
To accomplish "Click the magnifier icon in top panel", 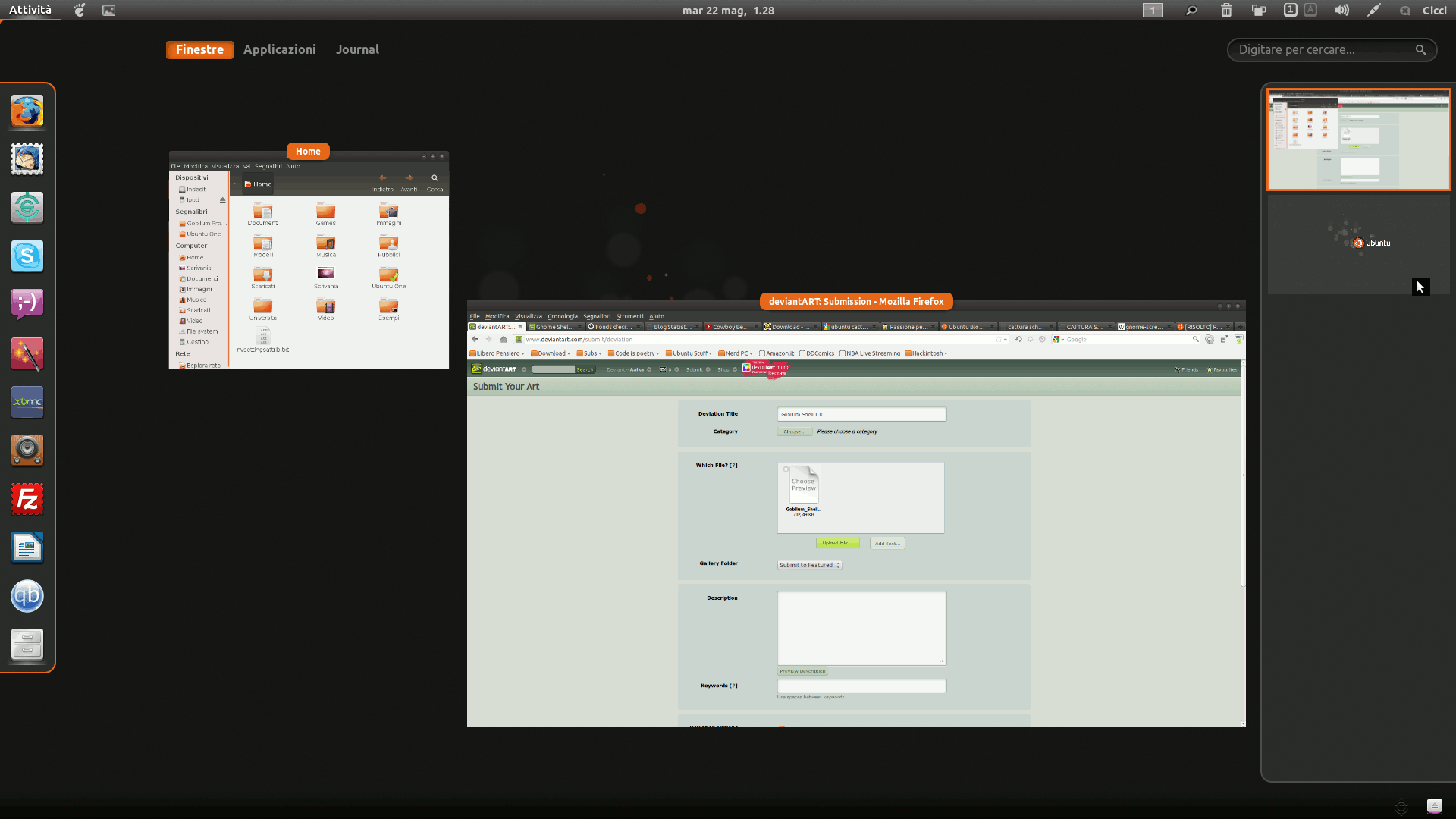I will (1191, 11).
